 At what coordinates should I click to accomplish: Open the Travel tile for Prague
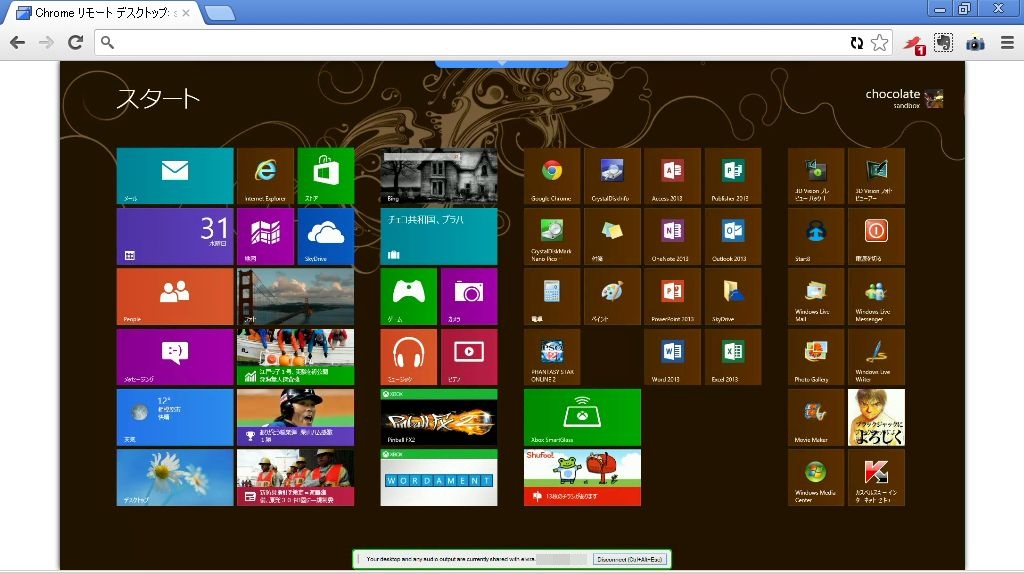[439, 236]
